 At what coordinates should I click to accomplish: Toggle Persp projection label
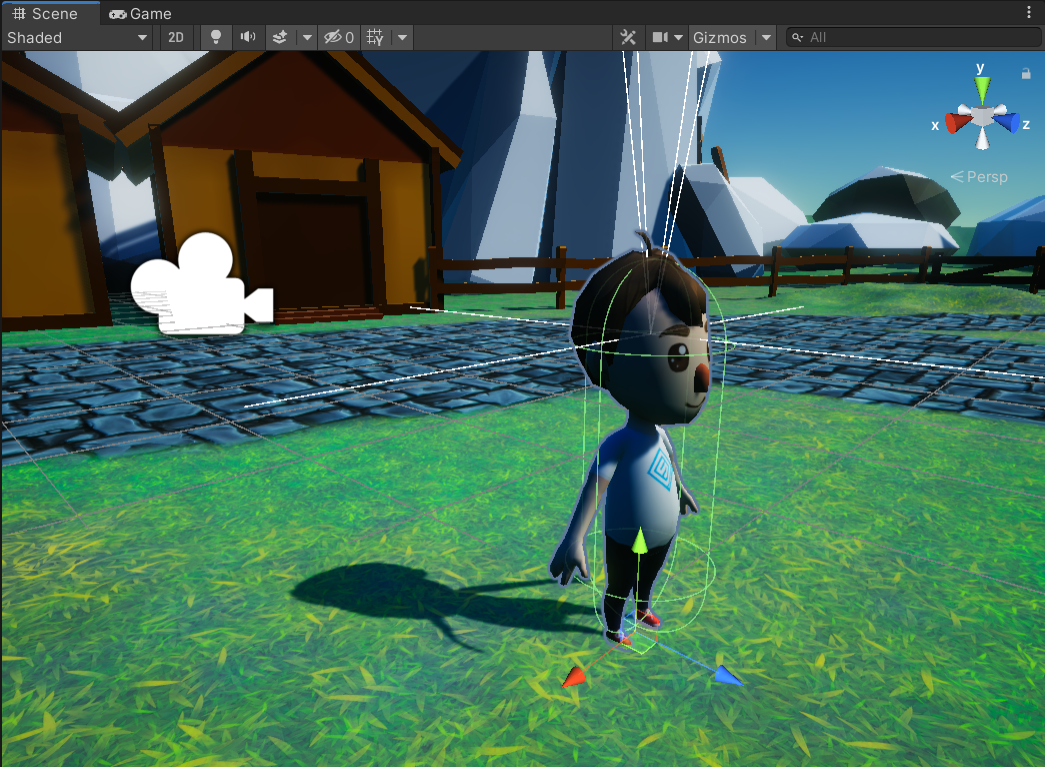(x=979, y=177)
